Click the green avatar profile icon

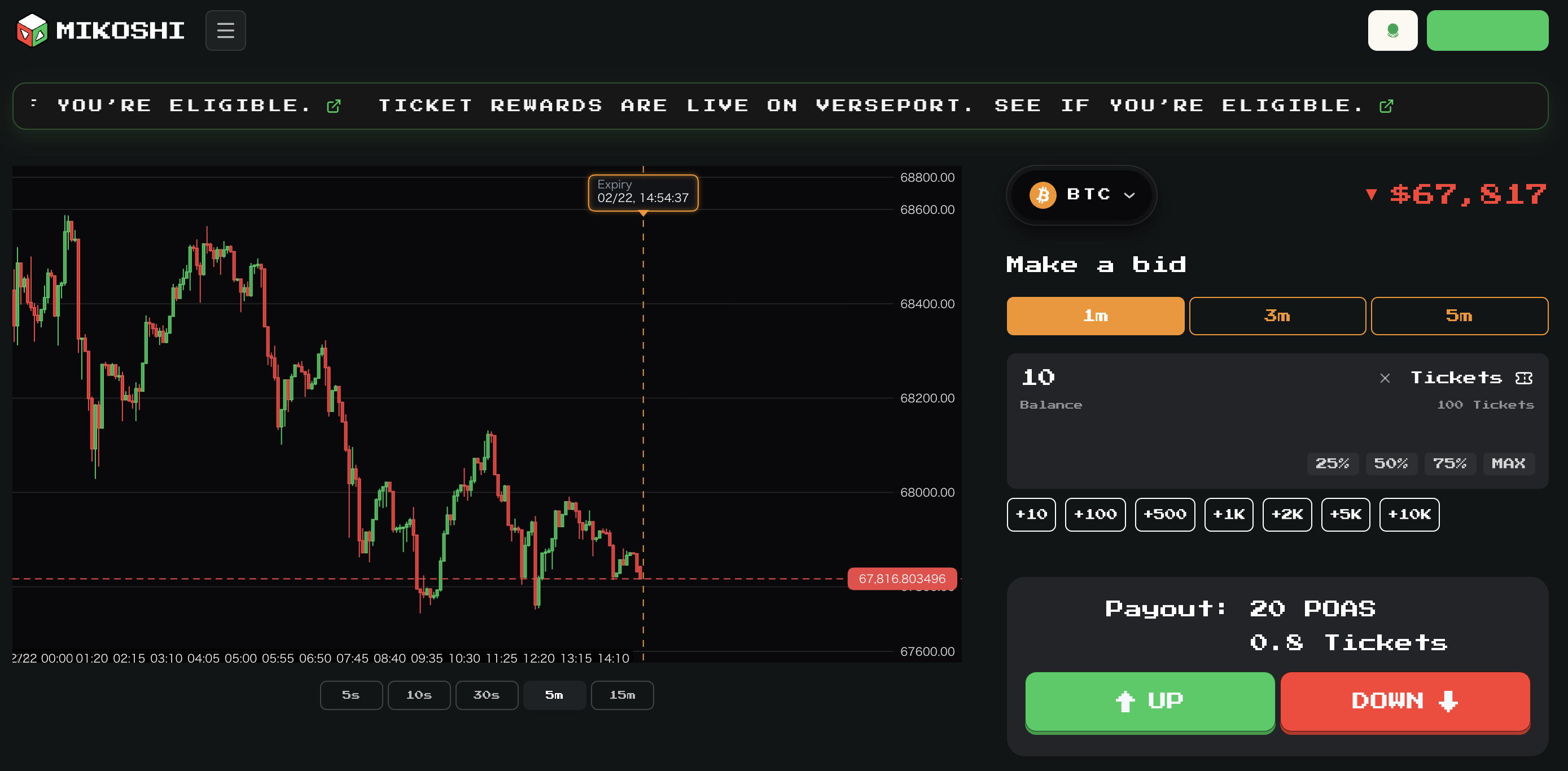pyautogui.click(x=1392, y=30)
